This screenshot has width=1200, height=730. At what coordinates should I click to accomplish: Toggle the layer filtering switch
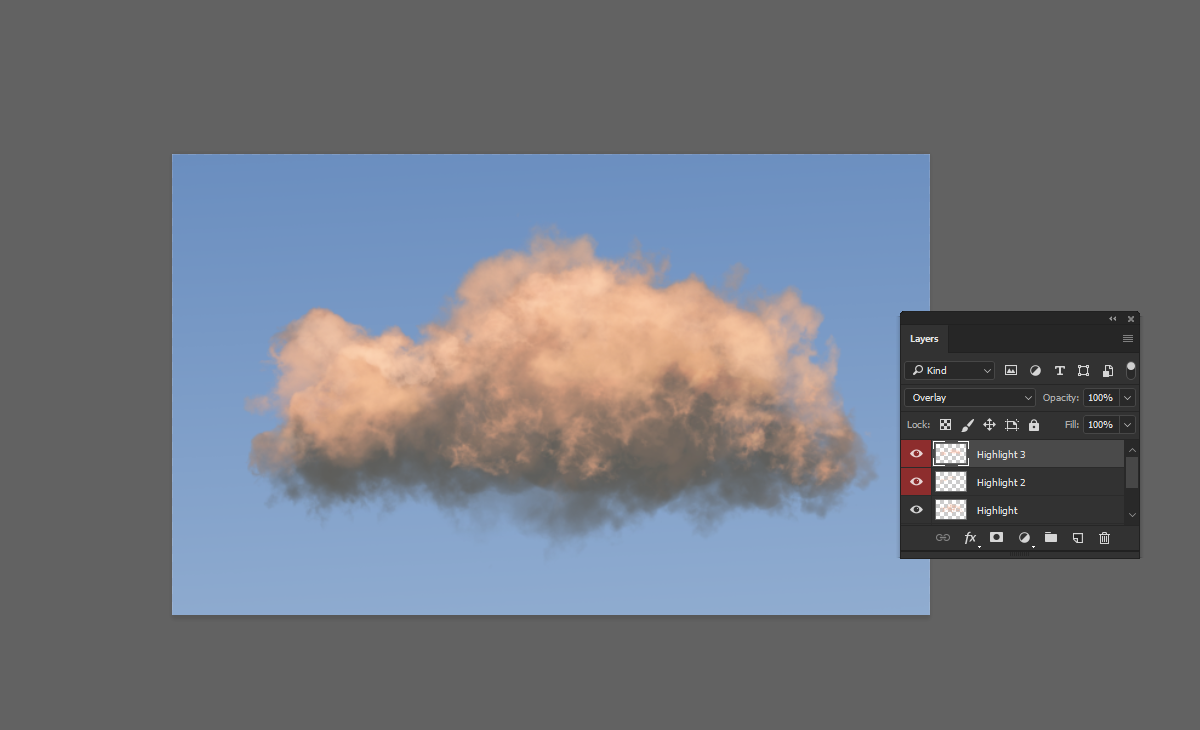[1130, 370]
